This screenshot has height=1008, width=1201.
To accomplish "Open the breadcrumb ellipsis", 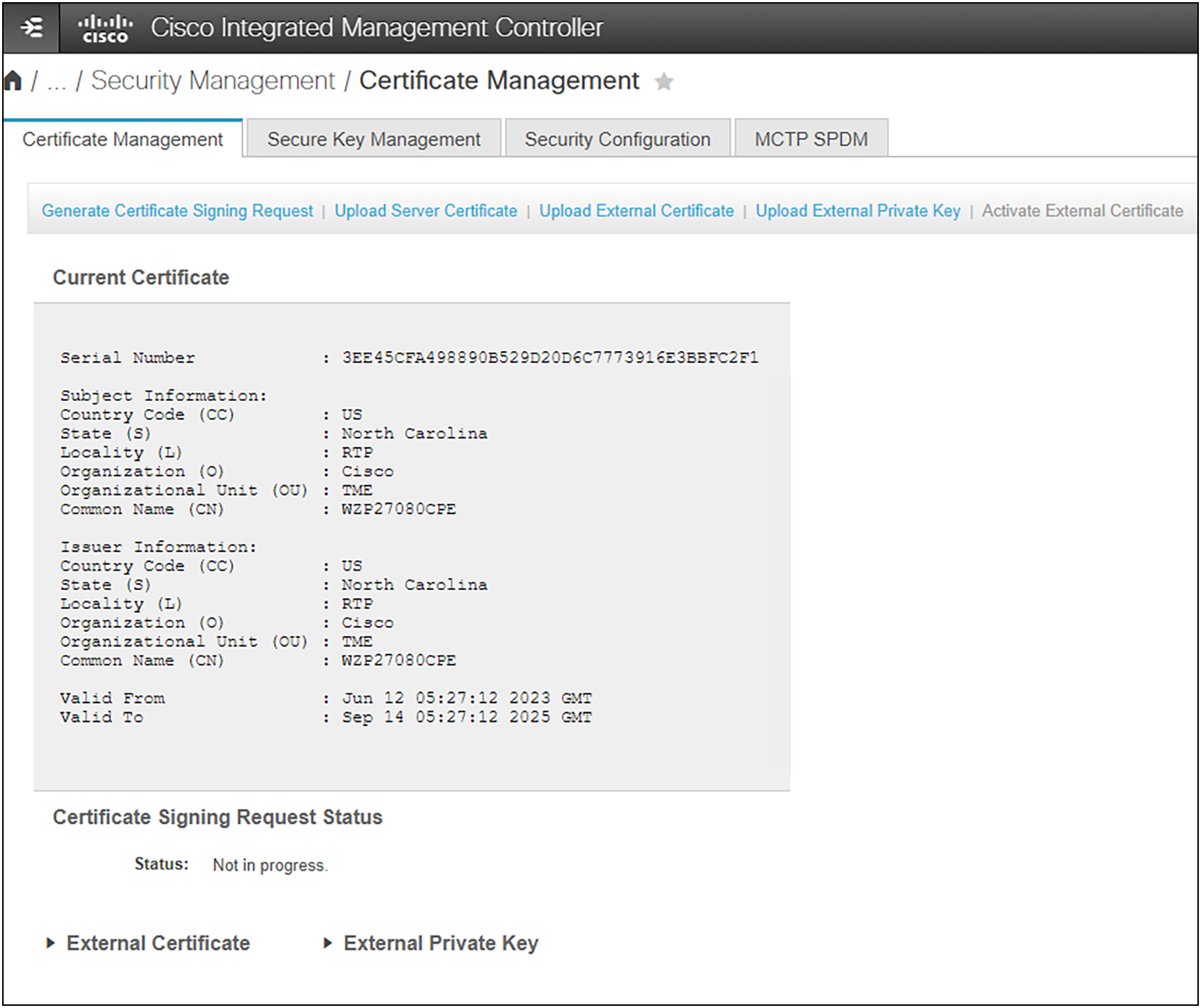I will point(57,82).
